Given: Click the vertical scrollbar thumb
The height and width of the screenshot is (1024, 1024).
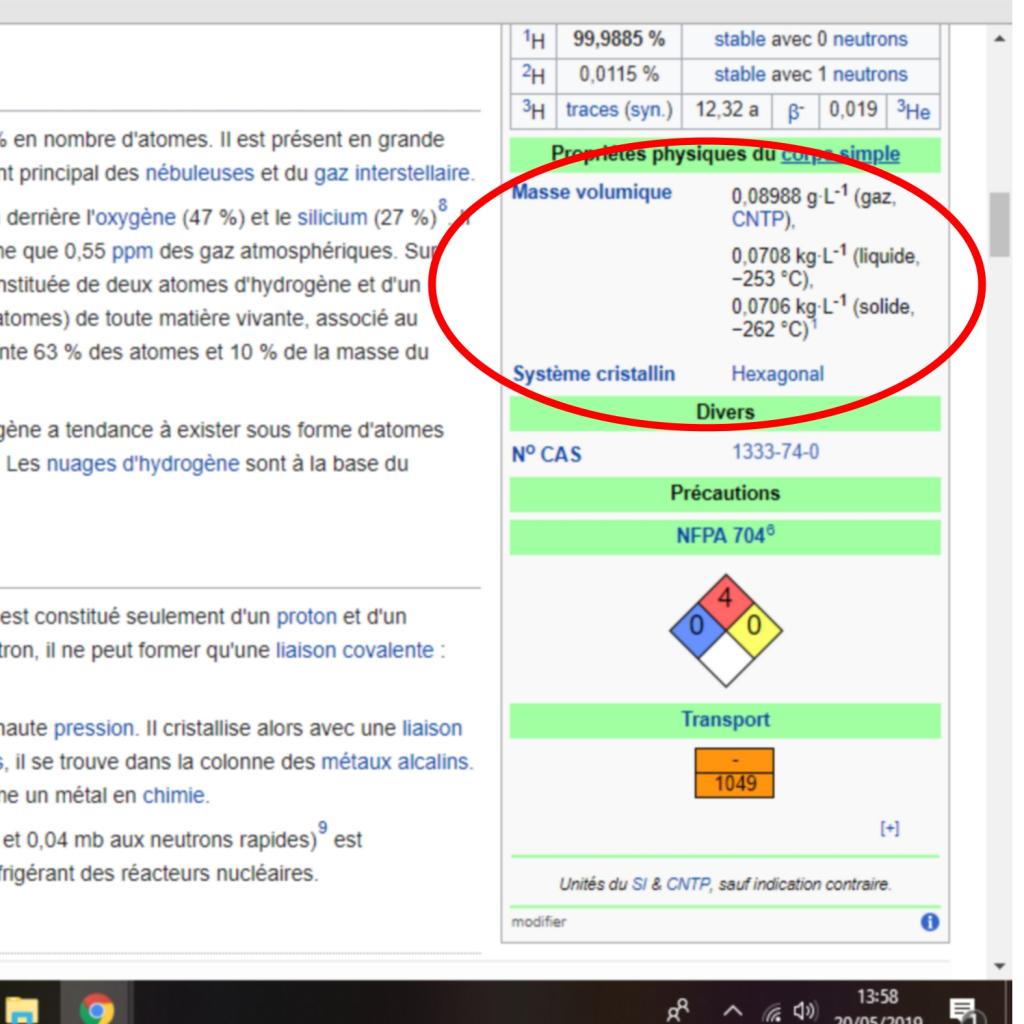Looking at the screenshot, I should (999, 224).
